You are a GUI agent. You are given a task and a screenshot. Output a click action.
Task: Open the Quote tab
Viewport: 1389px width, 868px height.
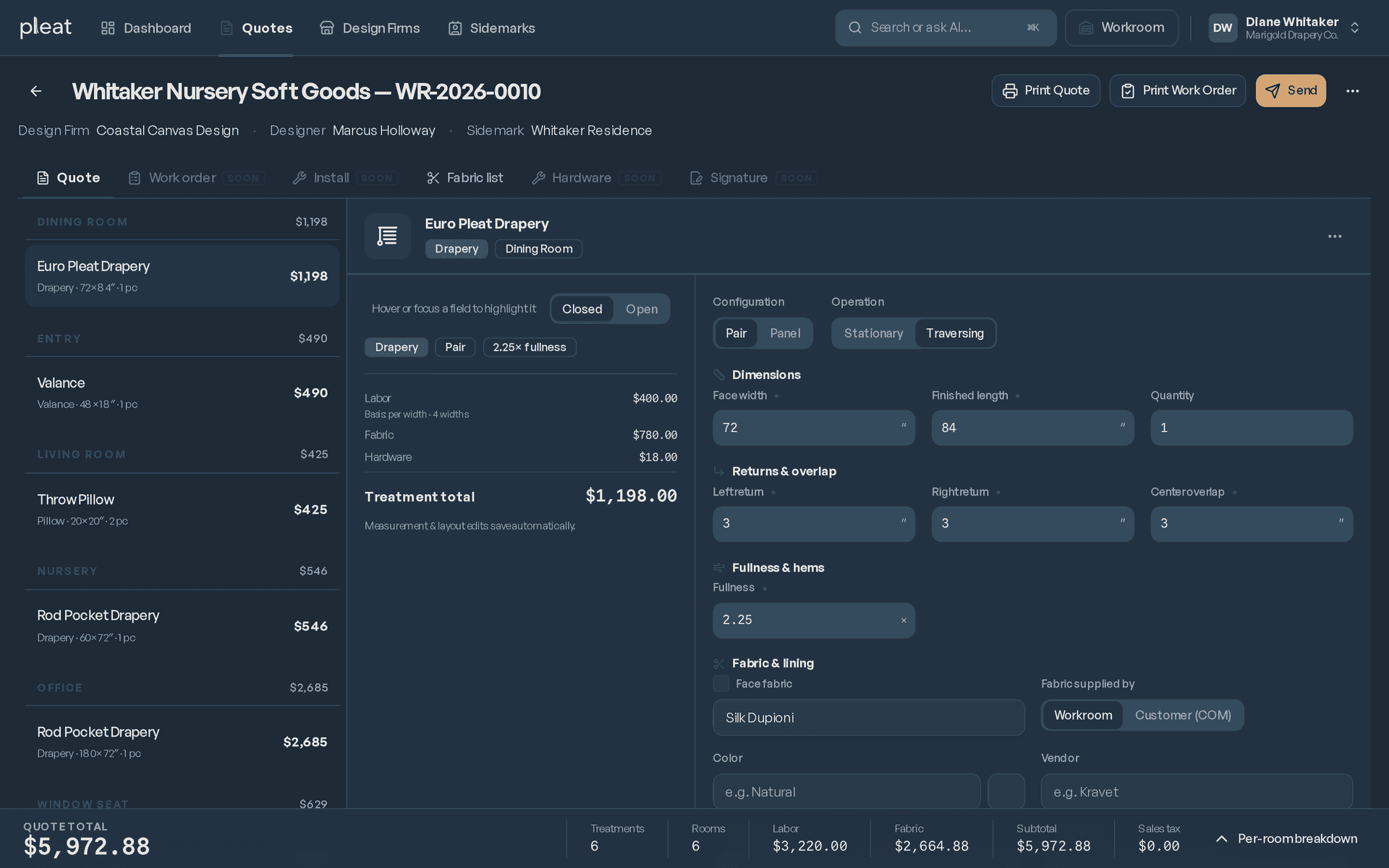tap(69, 178)
